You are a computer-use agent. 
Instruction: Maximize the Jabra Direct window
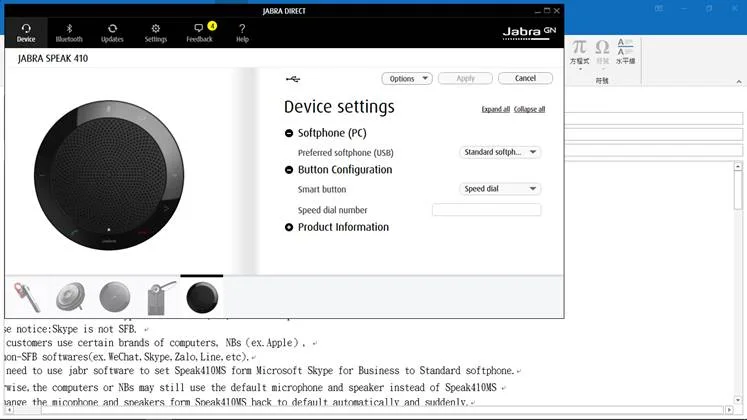click(x=547, y=10)
